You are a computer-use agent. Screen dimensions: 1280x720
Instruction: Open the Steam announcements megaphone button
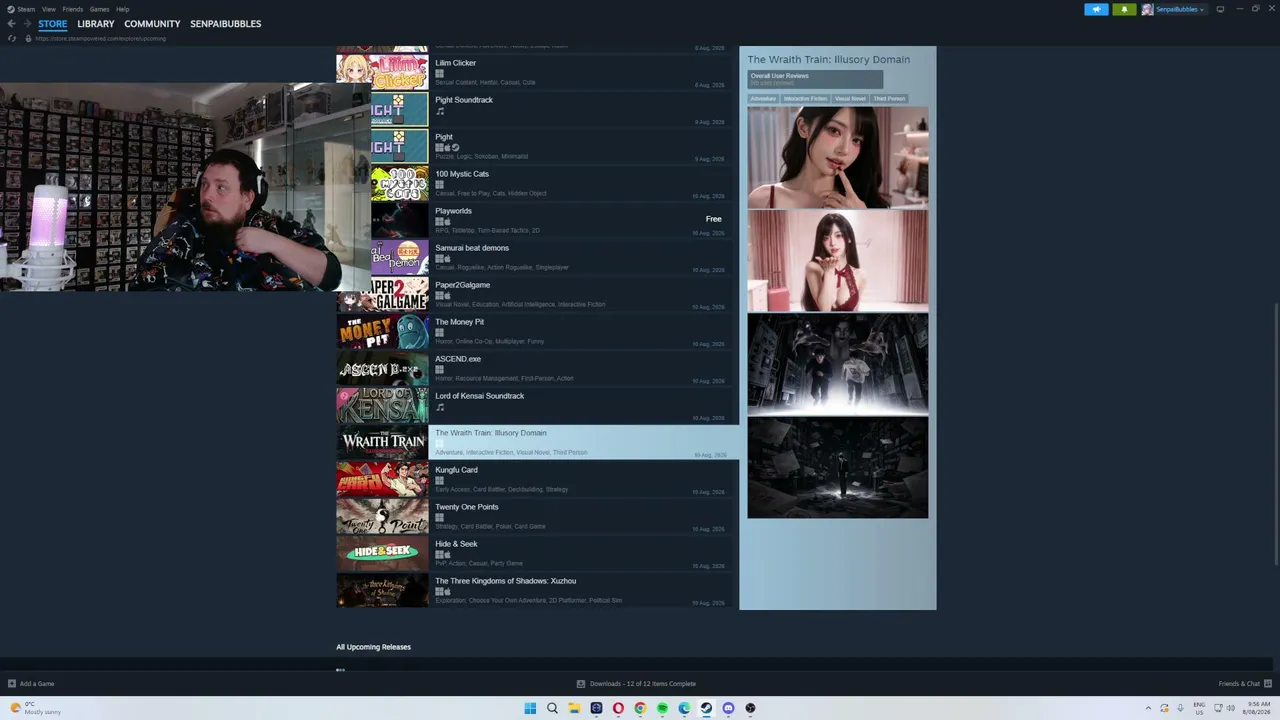[x=1096, y=9]
